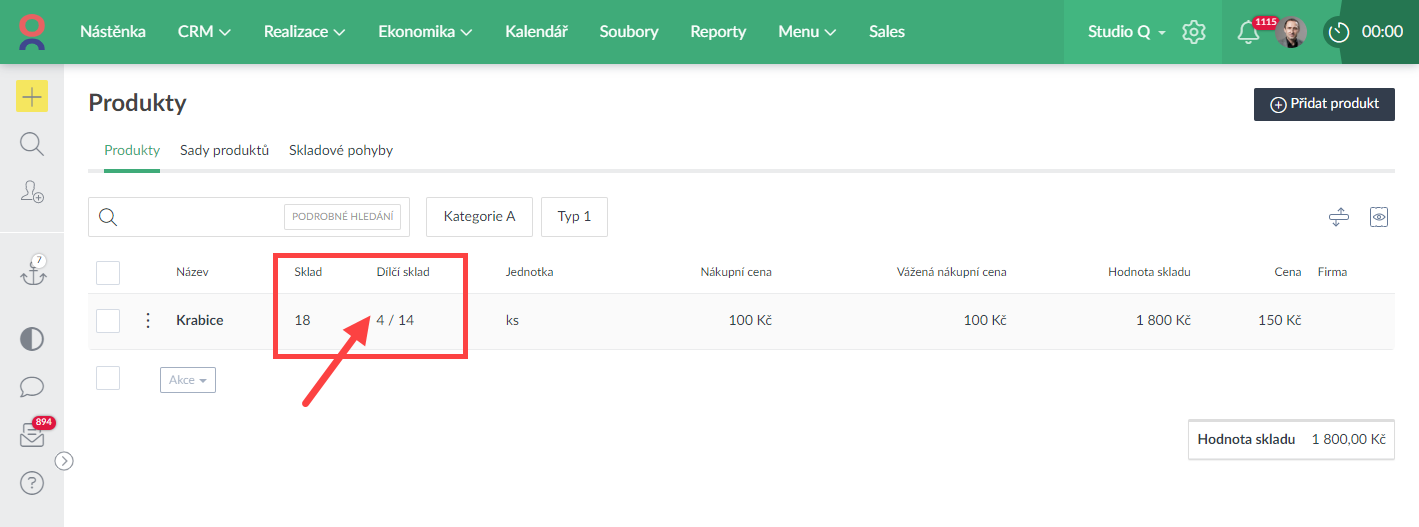Click the help question mark icon
This screenshot has height=527, width=1419.
pos(32,484)
